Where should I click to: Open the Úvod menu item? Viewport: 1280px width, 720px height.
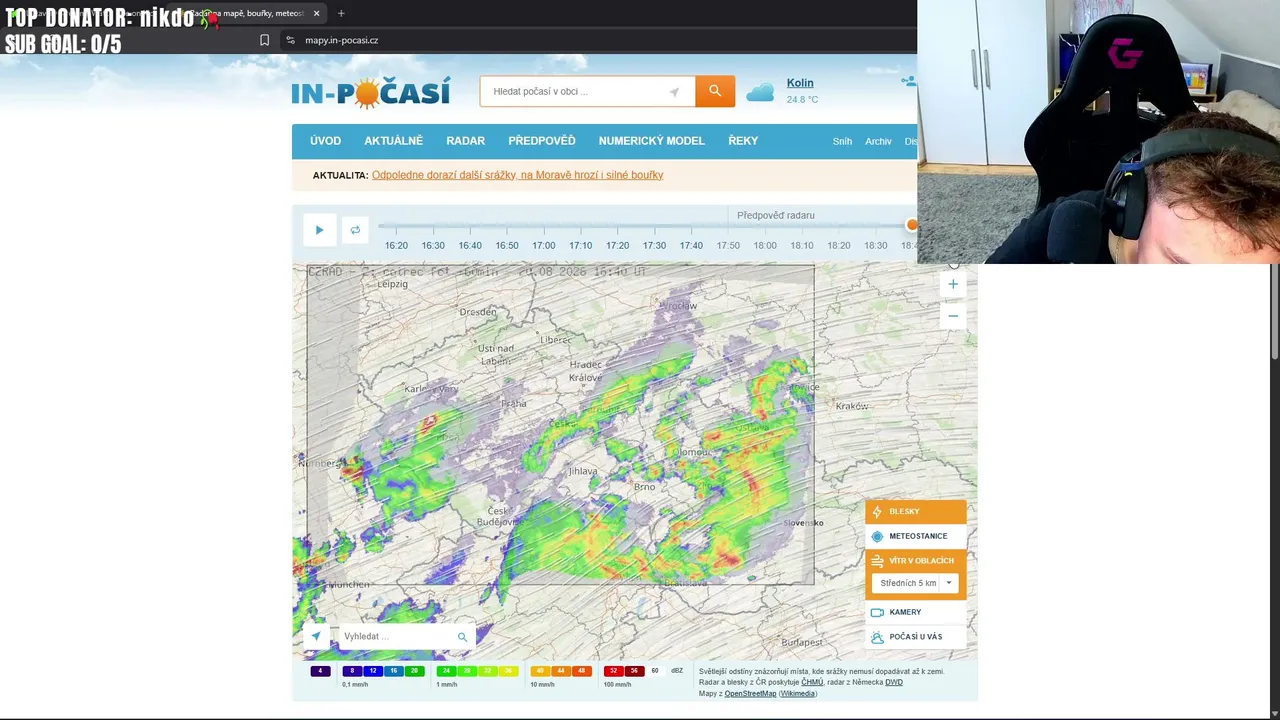tap(325, 141)
